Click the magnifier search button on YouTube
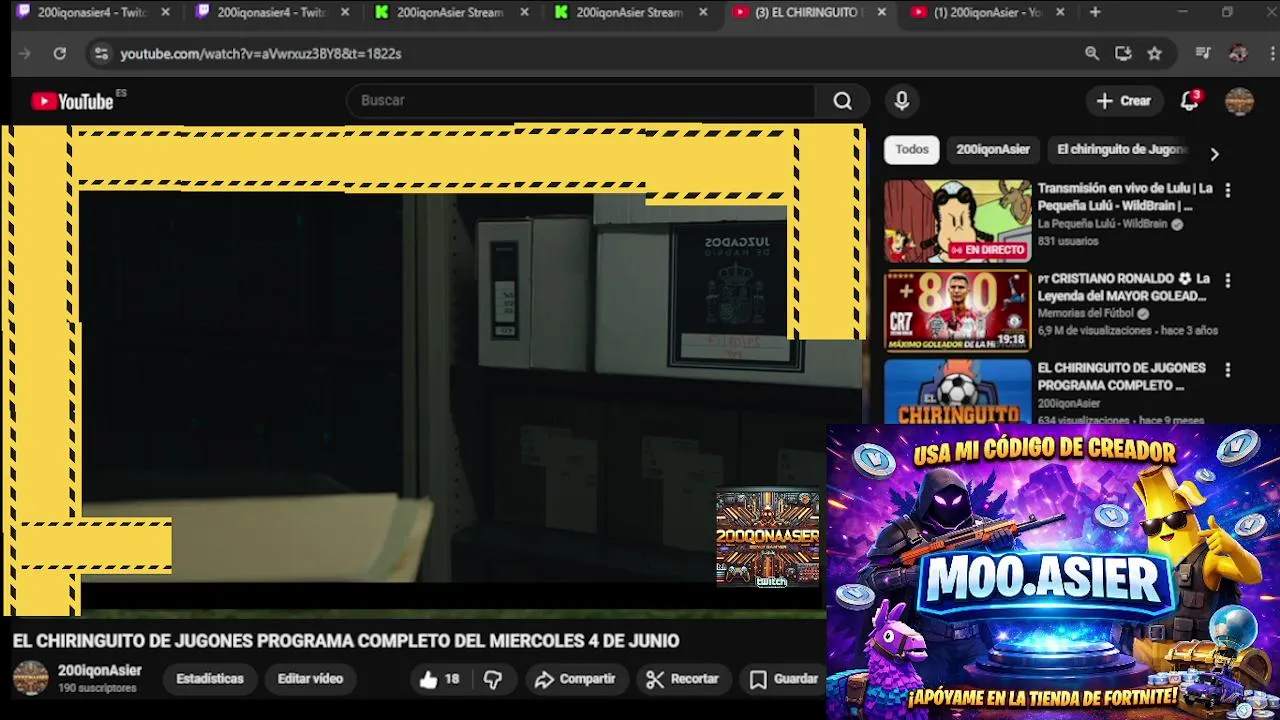 tap(843, 101)
